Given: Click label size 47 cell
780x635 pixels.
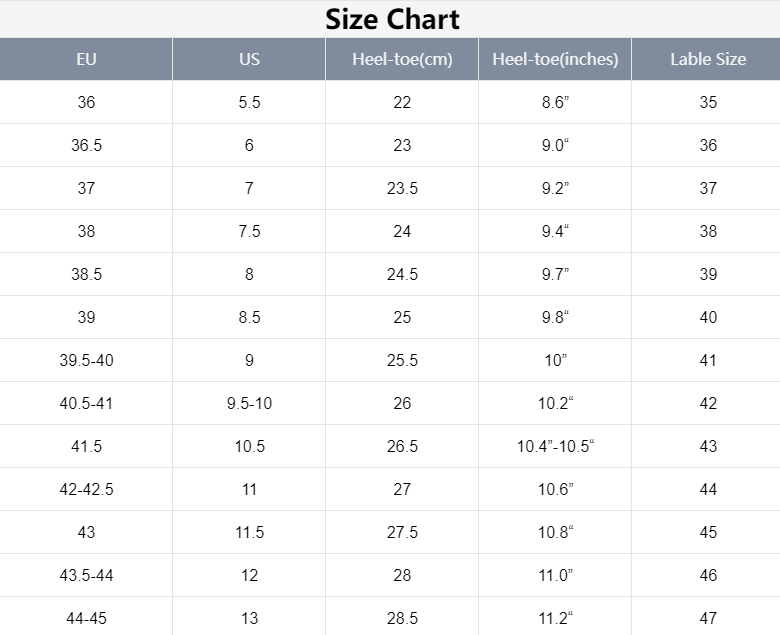Looking at the screenshot, I should [707, 618].
